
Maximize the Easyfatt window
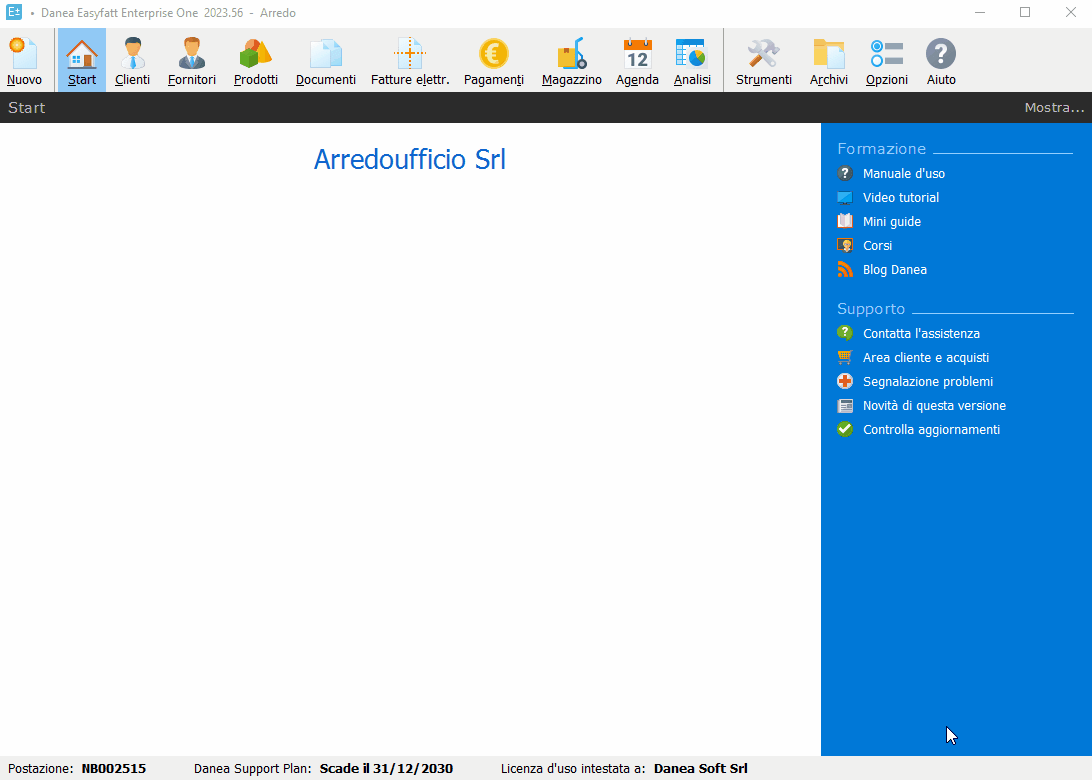pyautogui.click(x=1025, y=13)
